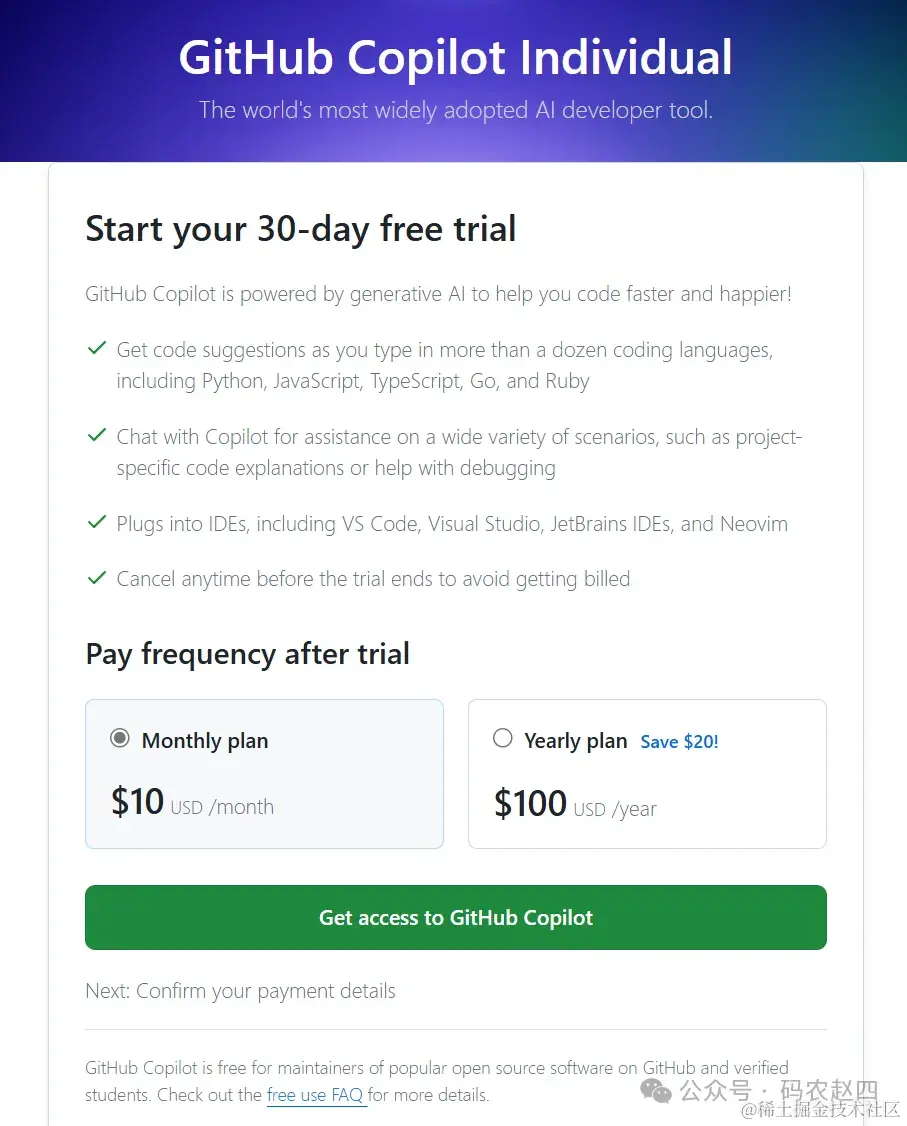
Task: Open the free use FAQ link
Action: tap(317, 1095)
